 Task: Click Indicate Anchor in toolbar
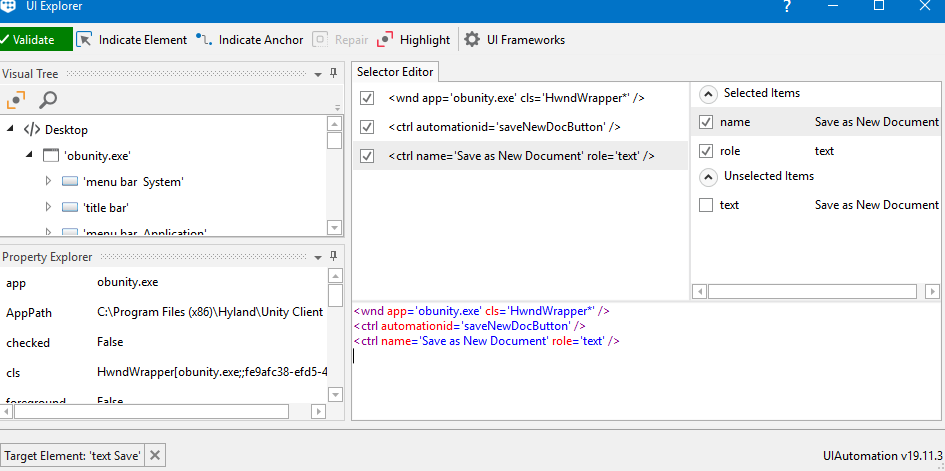[250, 40]
